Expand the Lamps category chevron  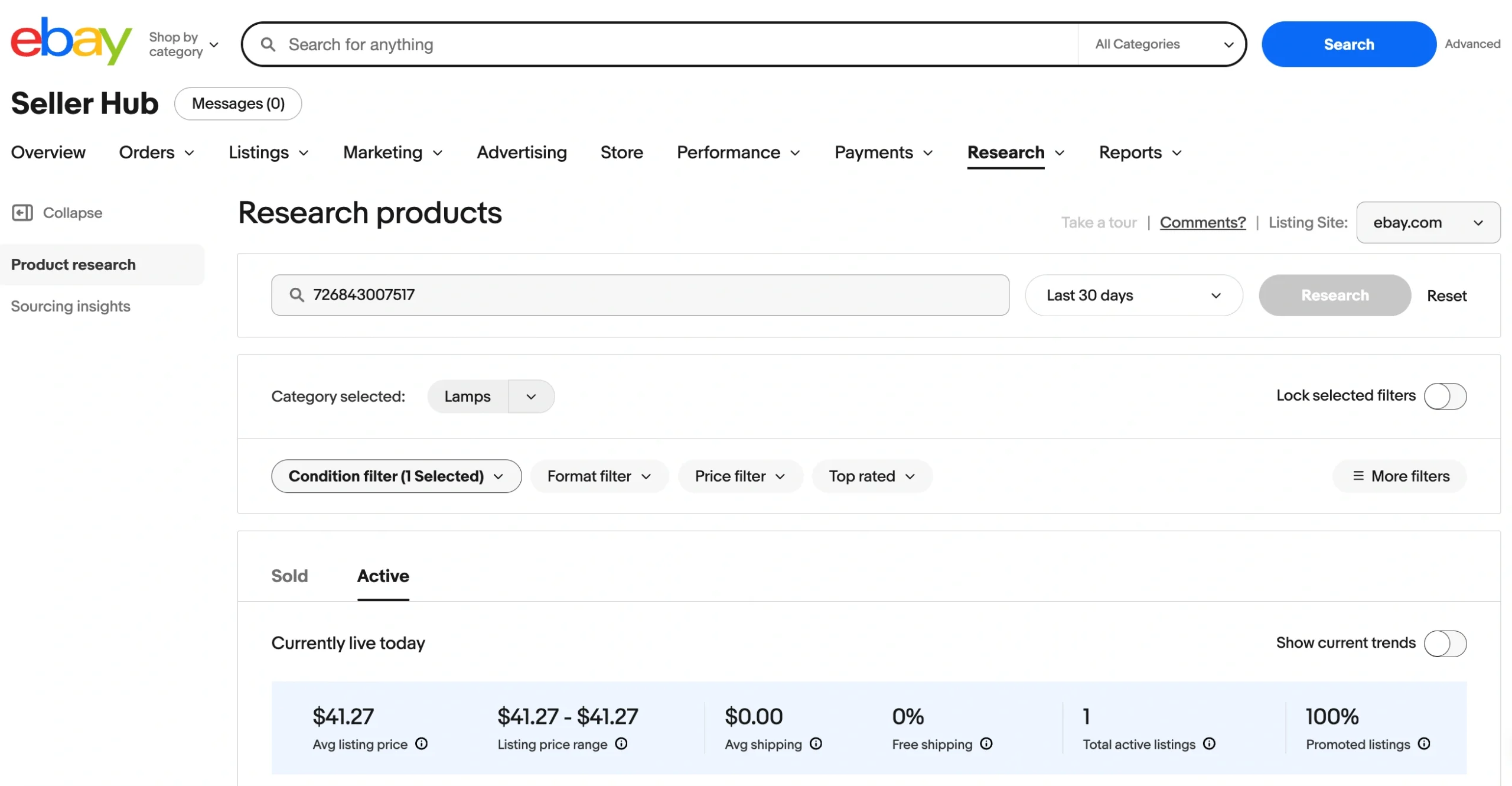(x=531, y=397)
